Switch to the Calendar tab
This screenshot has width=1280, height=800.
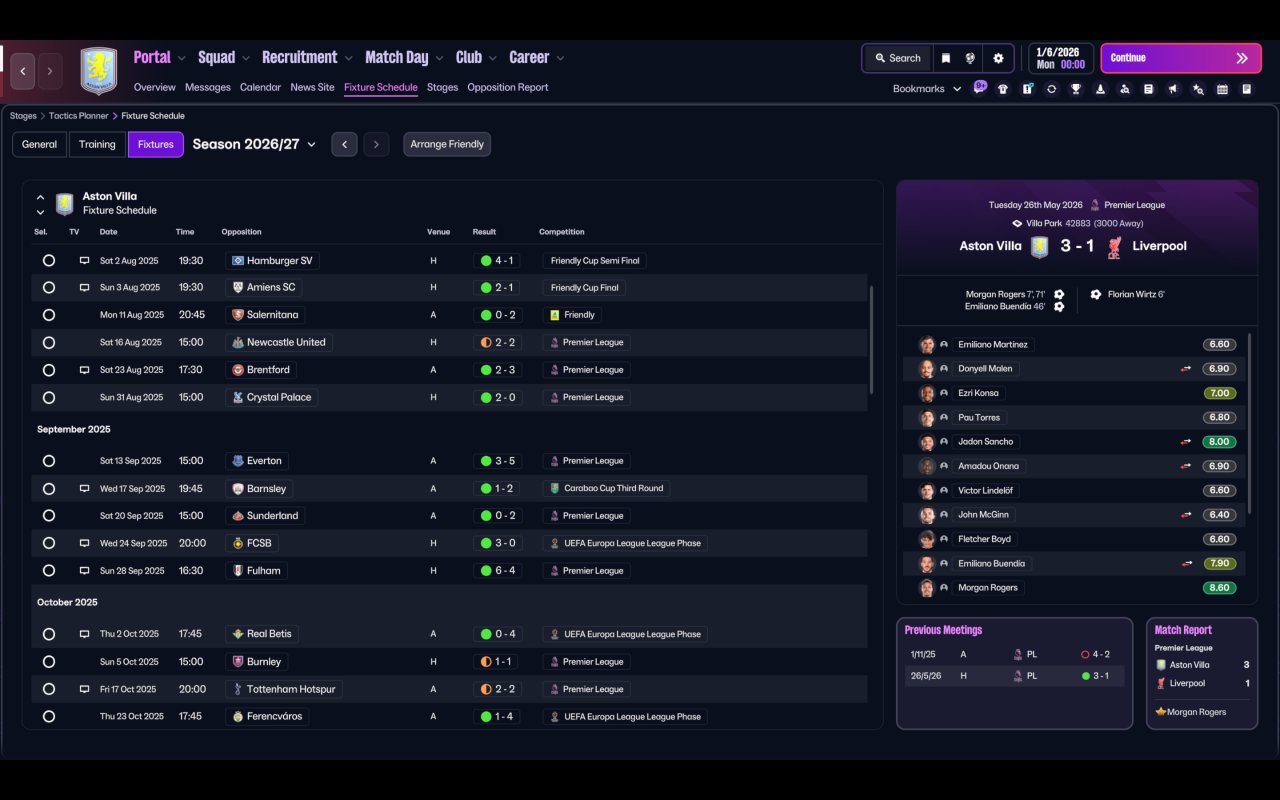(260, 87)
